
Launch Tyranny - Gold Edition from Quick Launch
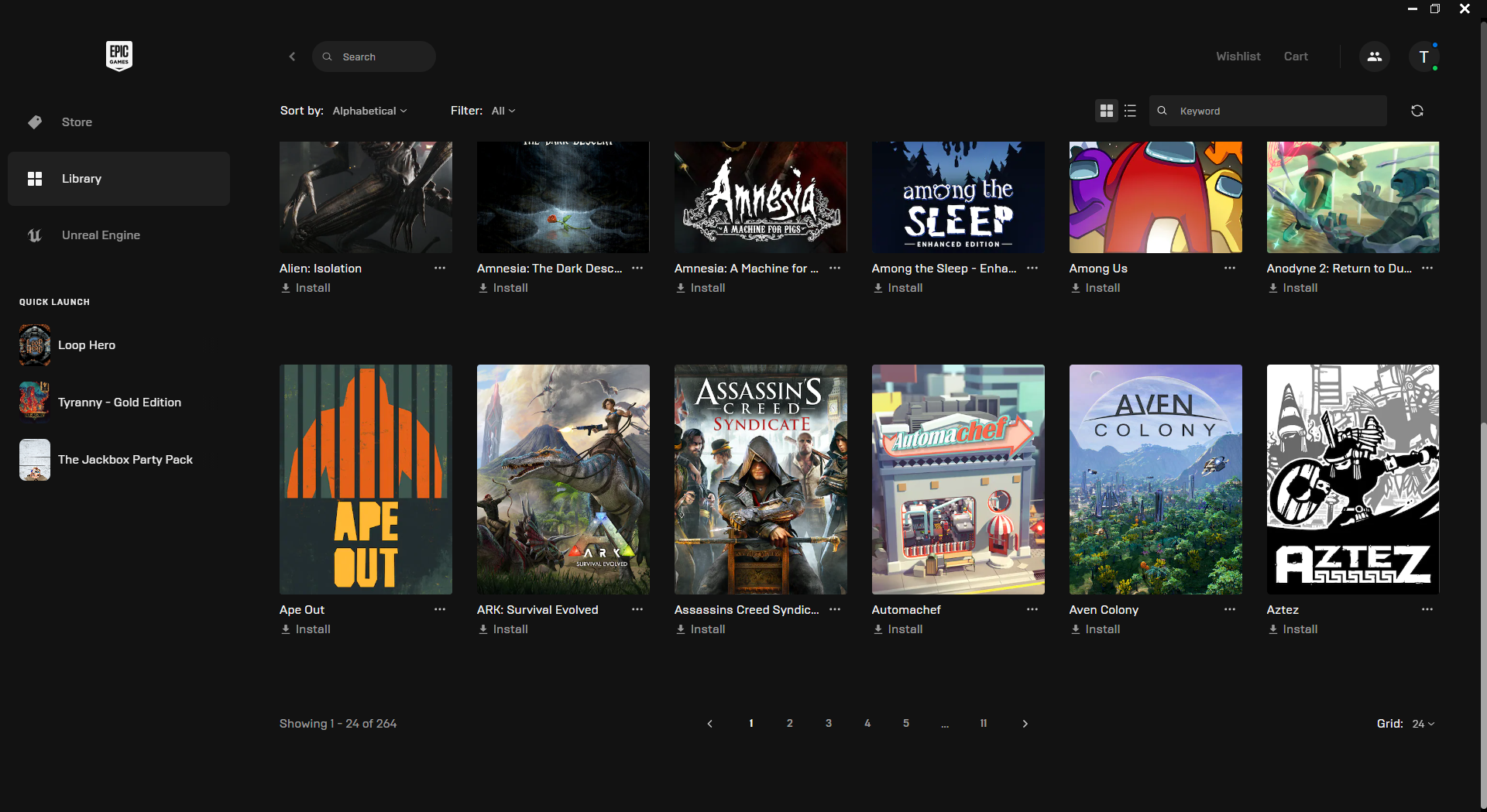100,403
